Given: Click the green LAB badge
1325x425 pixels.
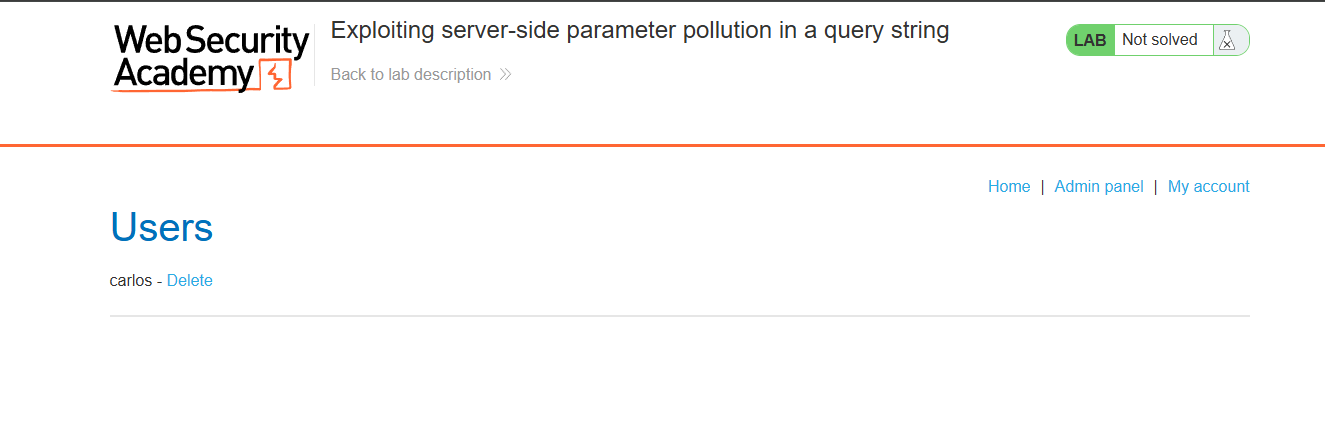Looking at the screenshot, I should coord(1090,40).
